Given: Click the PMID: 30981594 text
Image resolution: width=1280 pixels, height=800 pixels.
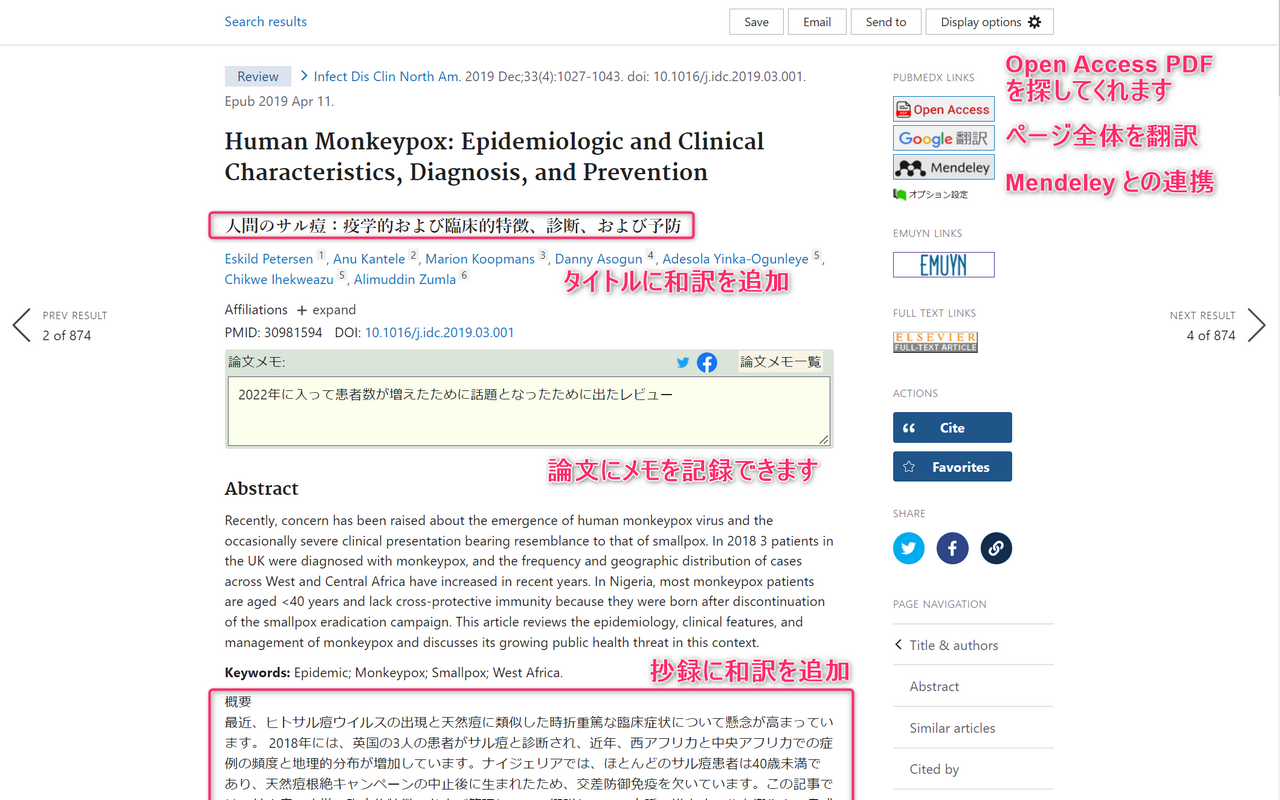Looking at the screenshot, I should click(273, 333).
